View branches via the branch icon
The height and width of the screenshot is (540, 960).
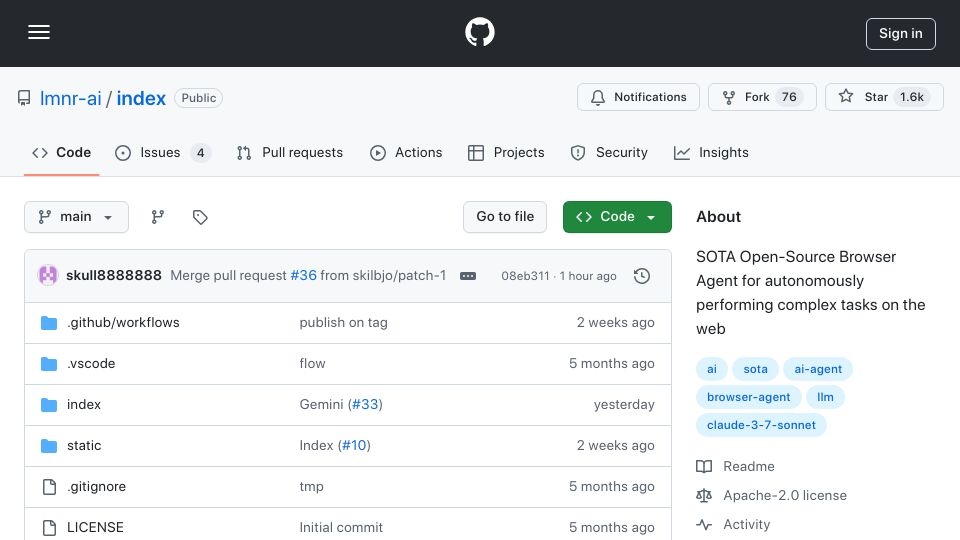coord(158,217)
